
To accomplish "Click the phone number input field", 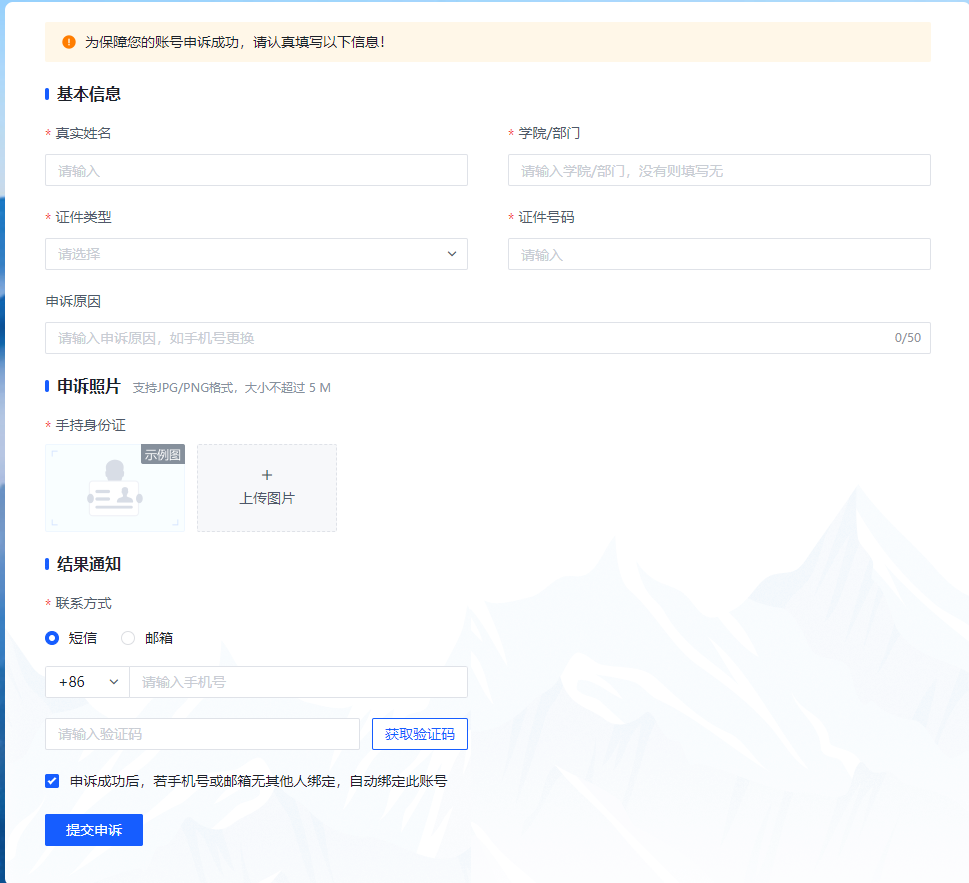I will click(x=298, y=682).
